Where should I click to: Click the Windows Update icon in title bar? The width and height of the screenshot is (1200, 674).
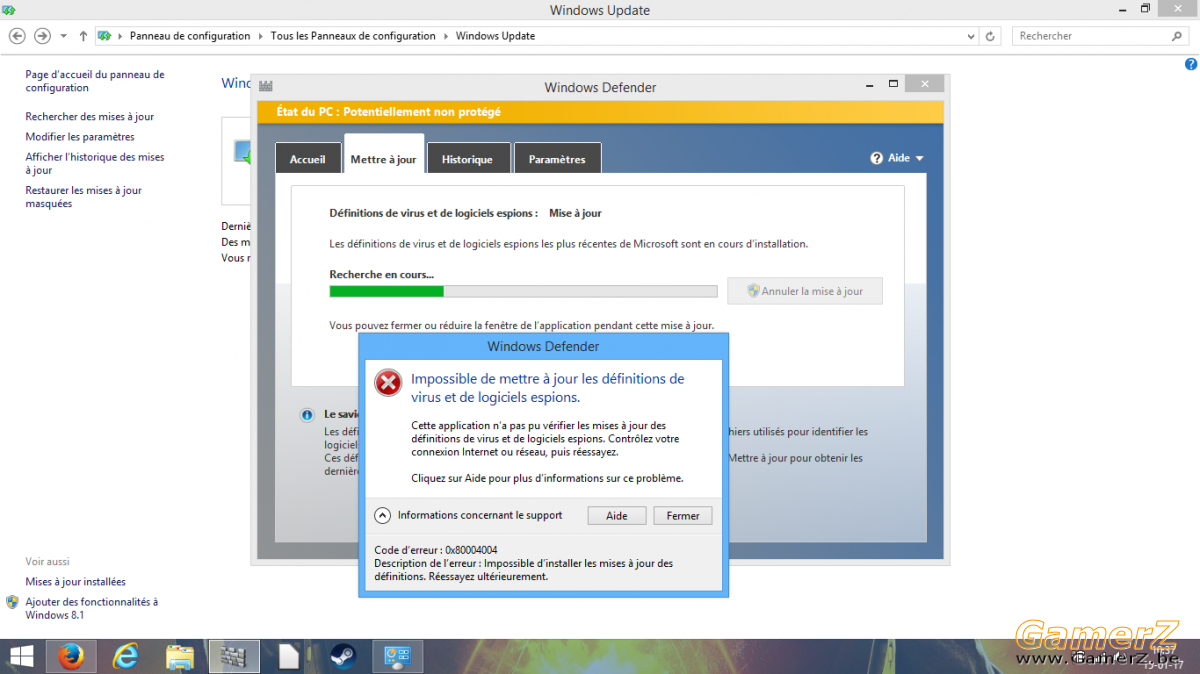10,10
